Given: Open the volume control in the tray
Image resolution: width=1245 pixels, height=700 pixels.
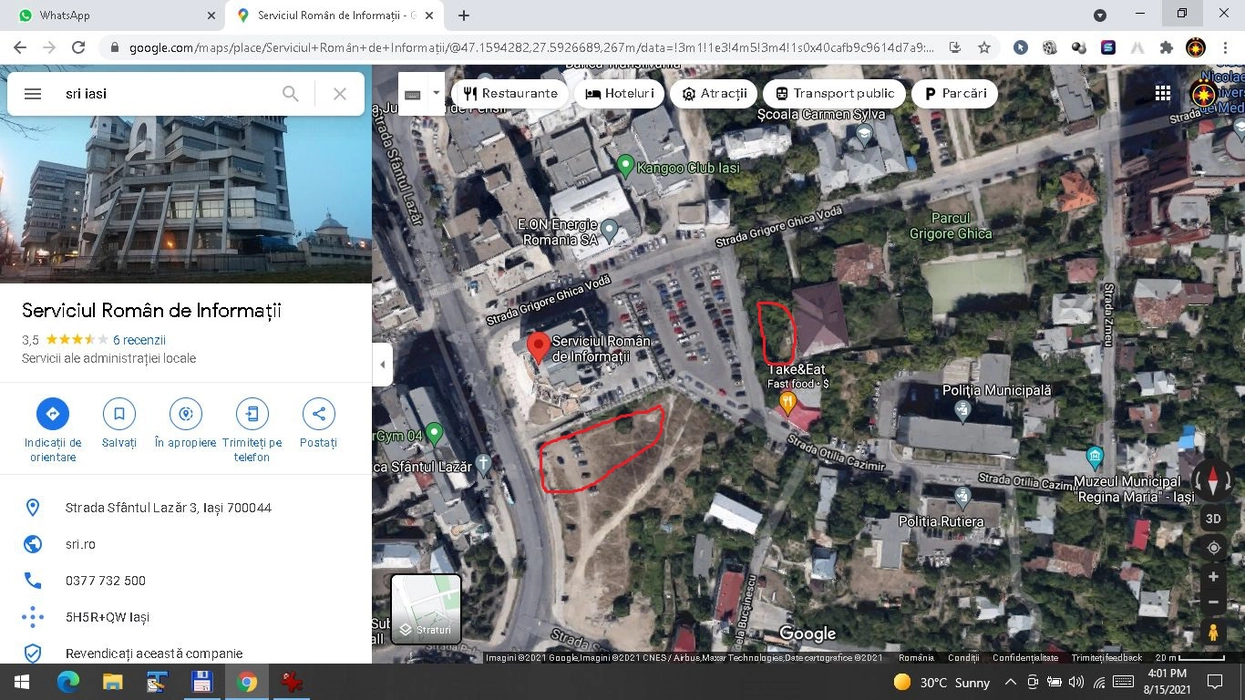Looking at the screenshot, I should [x=1076, y=682].
